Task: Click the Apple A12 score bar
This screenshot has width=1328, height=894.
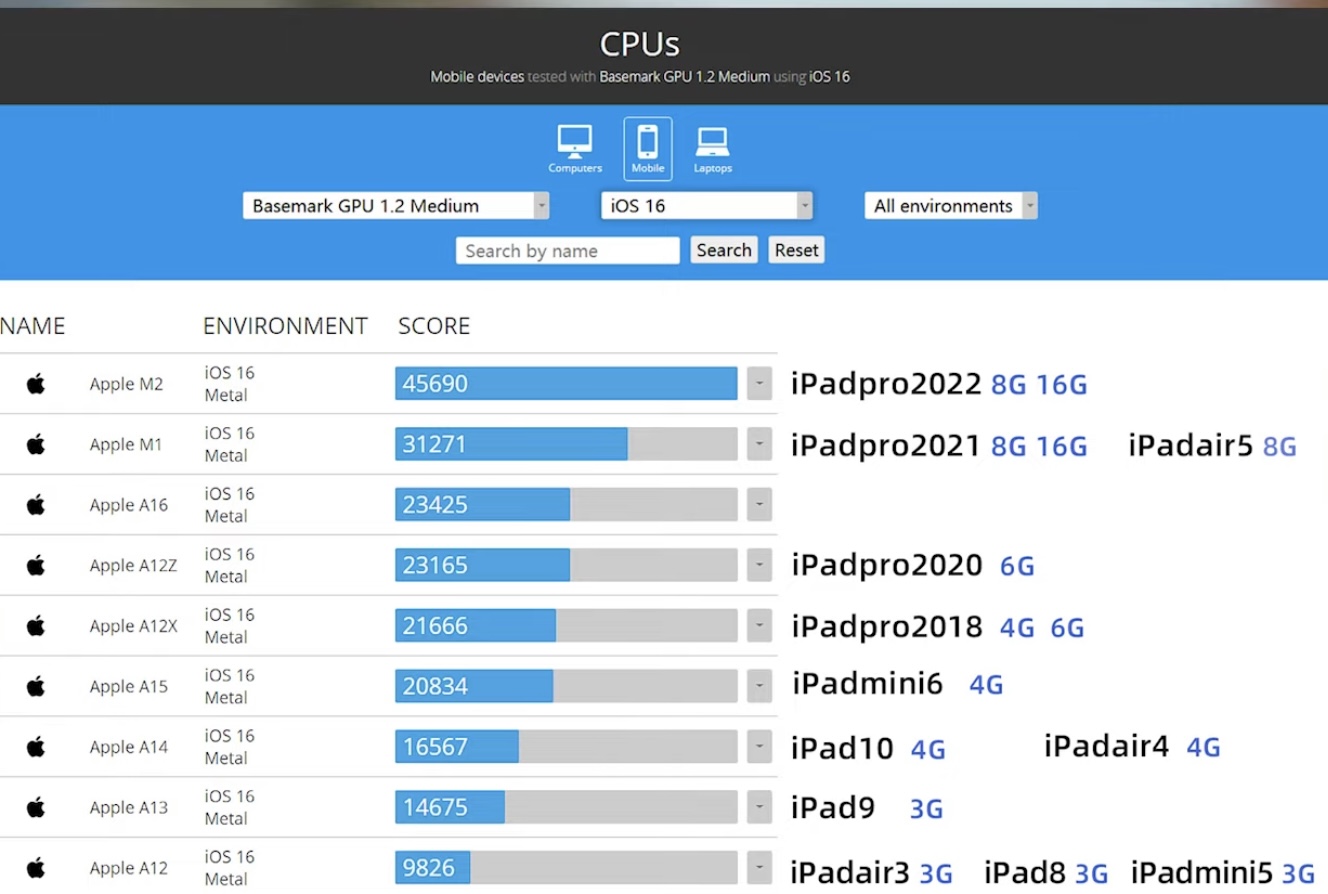Action: pyautogui.click(x=566, y=868)
